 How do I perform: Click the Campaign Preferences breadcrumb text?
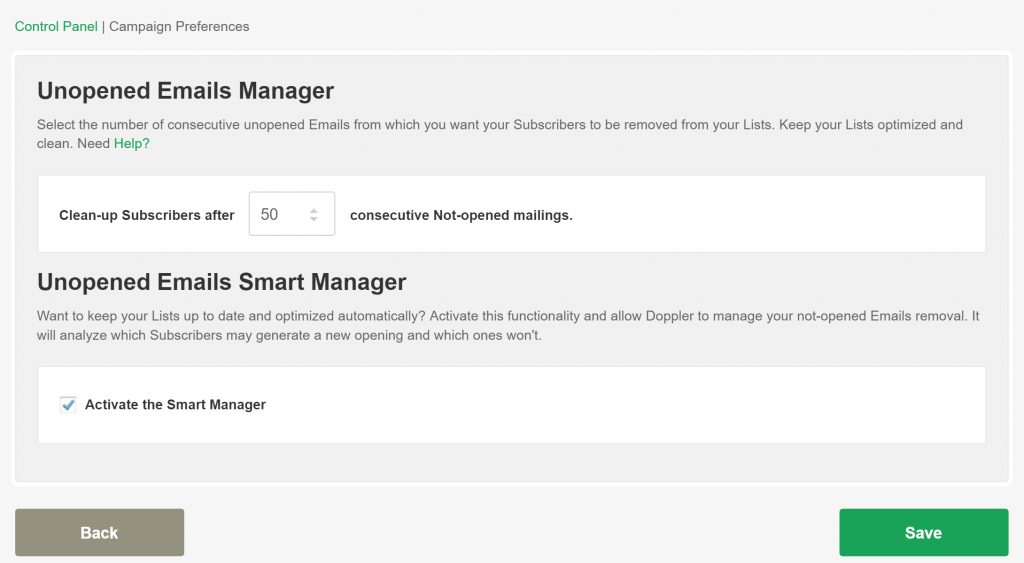point(179,27)
